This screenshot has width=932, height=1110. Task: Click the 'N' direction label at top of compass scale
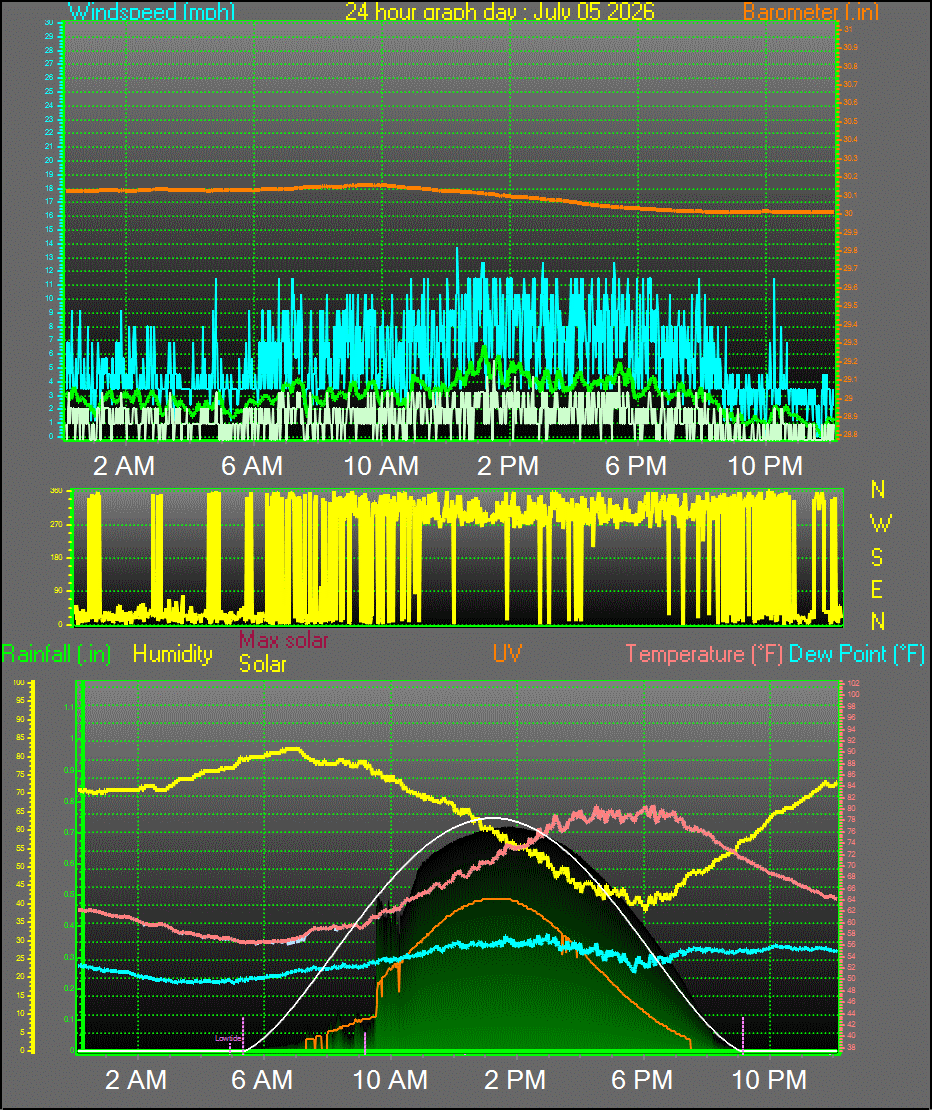pos(878,489)
